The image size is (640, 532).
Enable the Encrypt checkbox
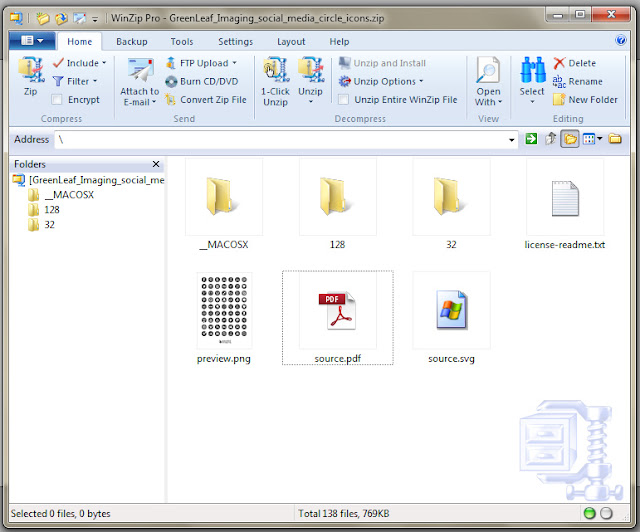click(57, 100)
